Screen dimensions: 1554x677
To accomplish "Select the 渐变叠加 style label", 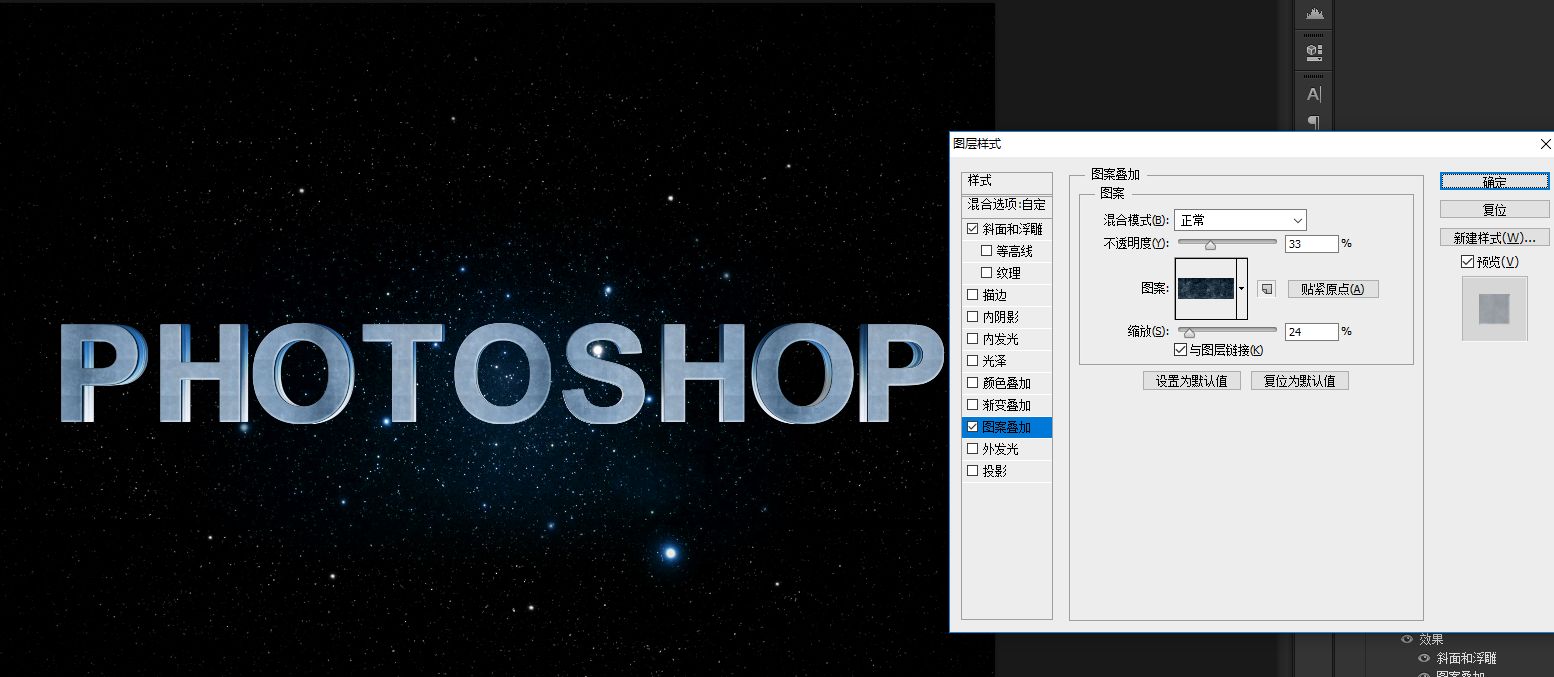I will pyautogui.click(x=1006, y=405).
